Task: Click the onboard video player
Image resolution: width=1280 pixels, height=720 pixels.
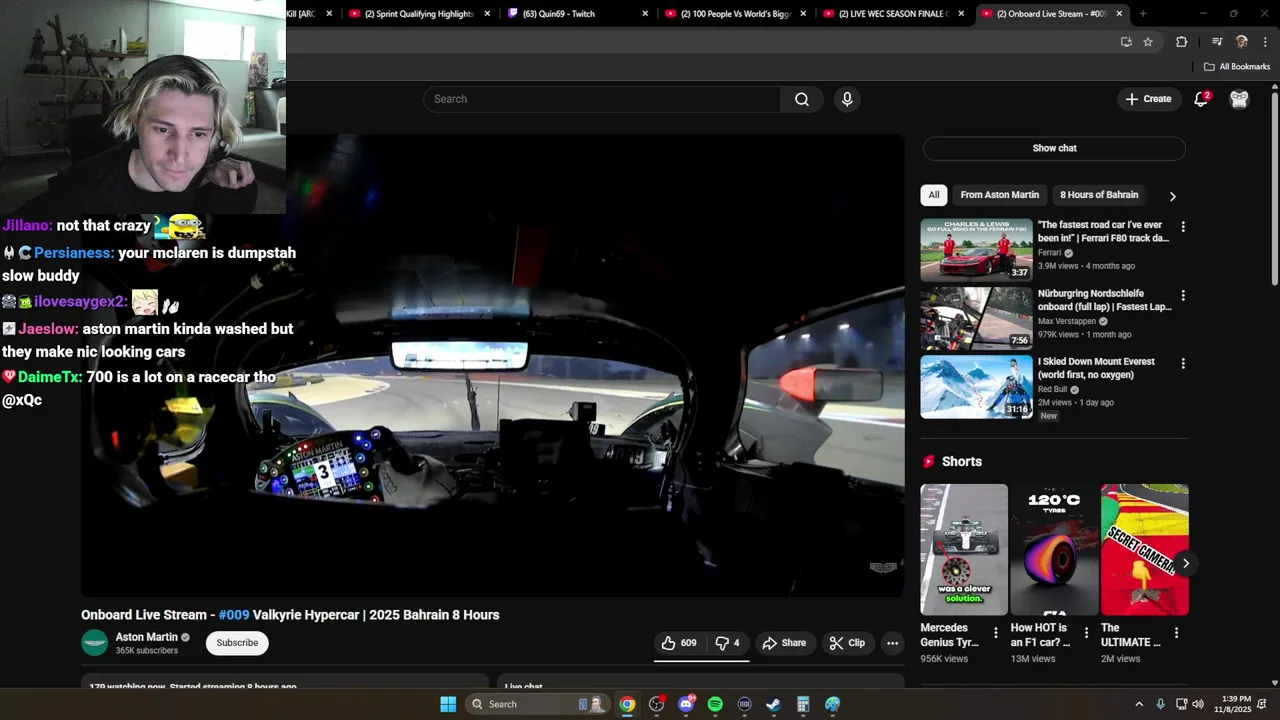Action: tap(493, 365)
